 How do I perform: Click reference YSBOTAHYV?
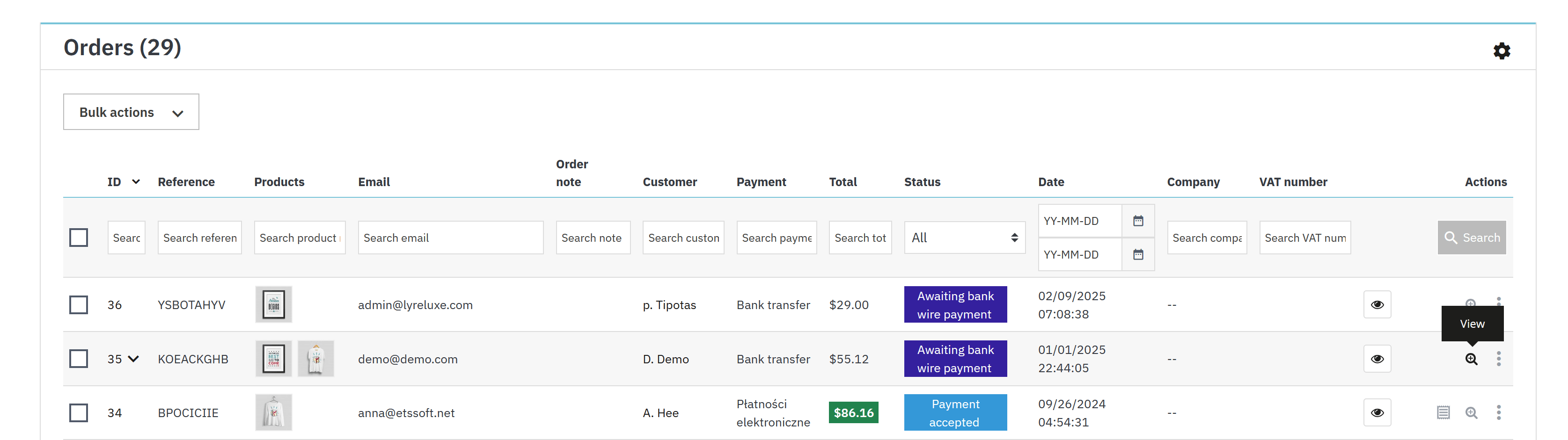(191, 305)
